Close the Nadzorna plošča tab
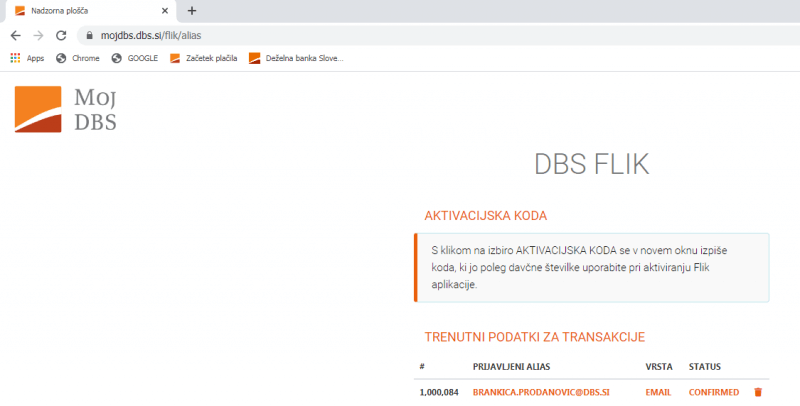The width and height of the screenshot is (800, 406). 165,11
